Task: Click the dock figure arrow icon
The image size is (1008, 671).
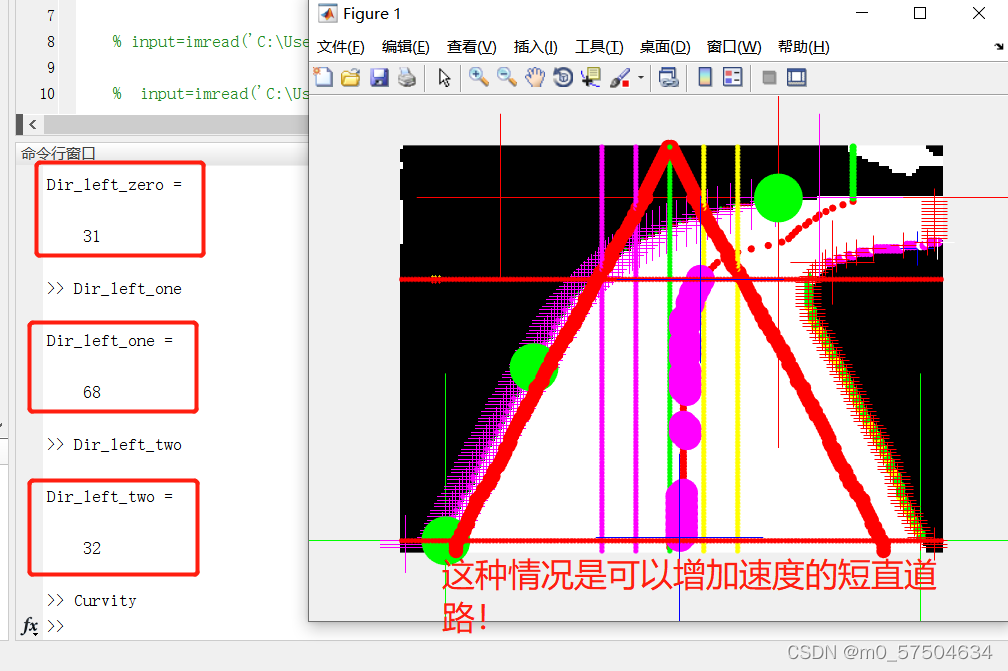Action: (998, 46)
